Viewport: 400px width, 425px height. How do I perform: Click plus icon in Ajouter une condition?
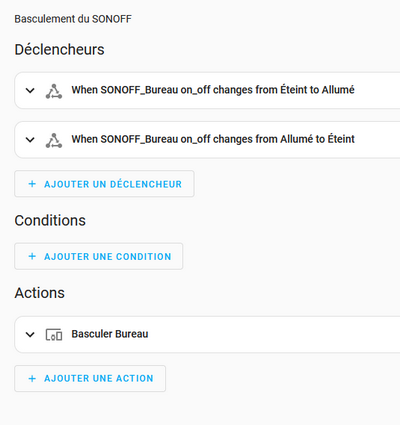pyautogui.click(x=32, y=256)
